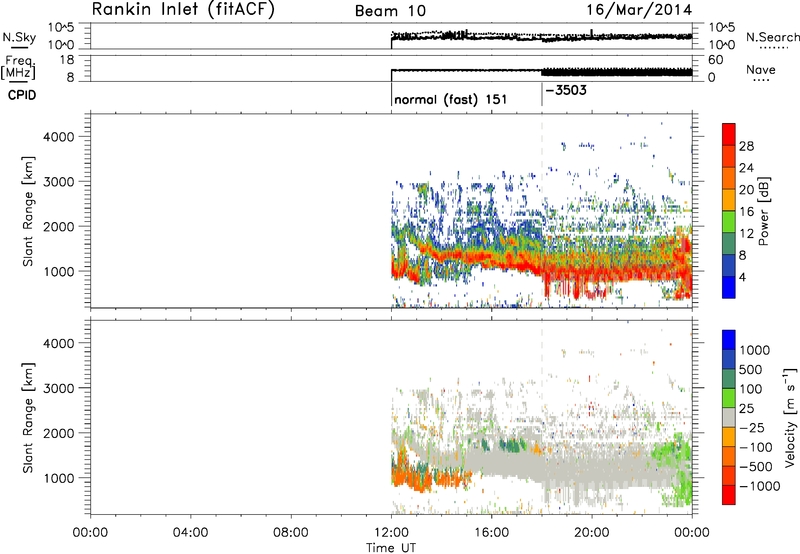Click the 20:00 time tick label
Screen dimensions: 800x554
(x=592, y=533)
